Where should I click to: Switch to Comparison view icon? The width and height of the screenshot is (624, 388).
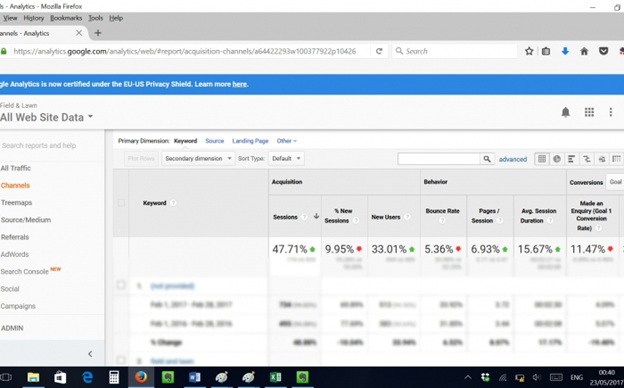(x=587, y=159)
